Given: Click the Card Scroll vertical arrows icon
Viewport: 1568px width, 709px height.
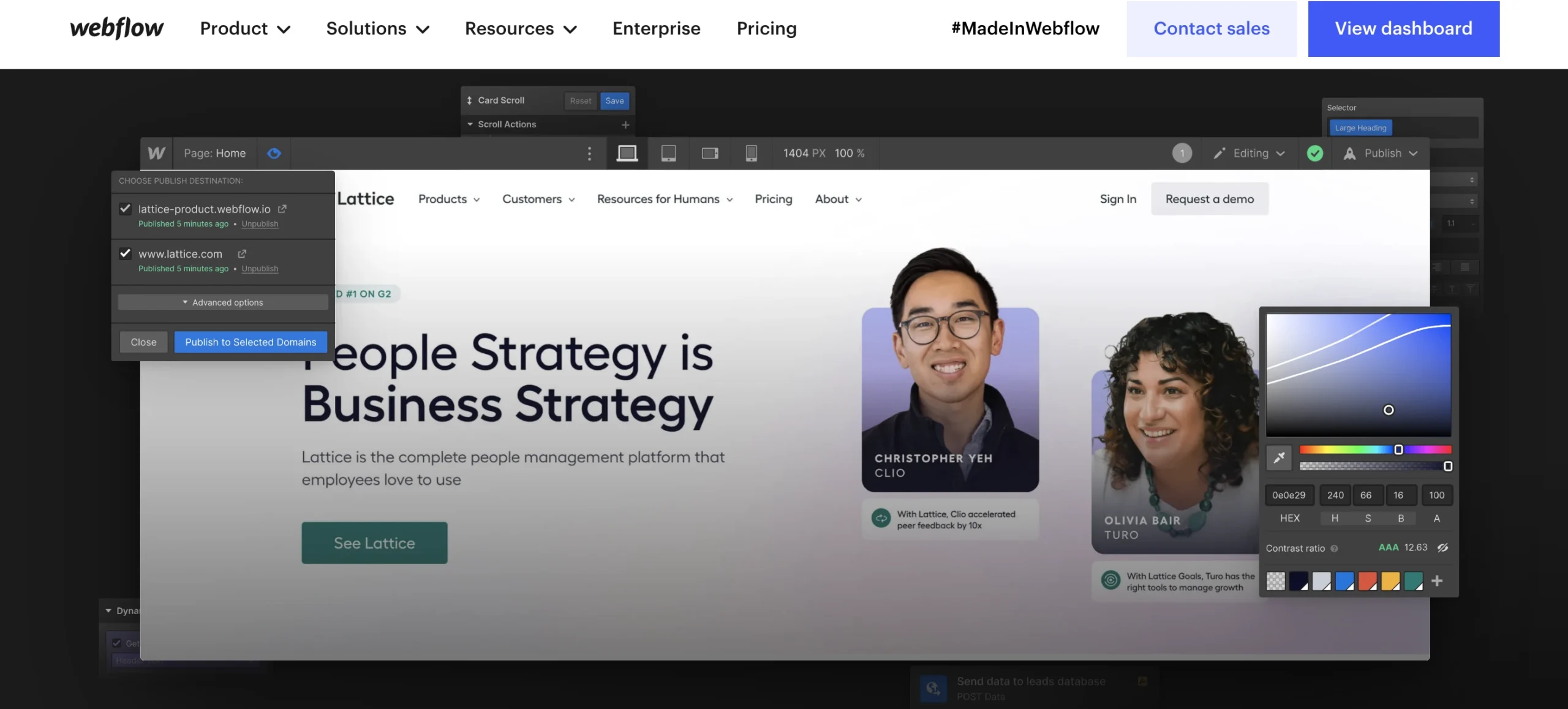Looking at the screenshot, I should click(469, 100).
